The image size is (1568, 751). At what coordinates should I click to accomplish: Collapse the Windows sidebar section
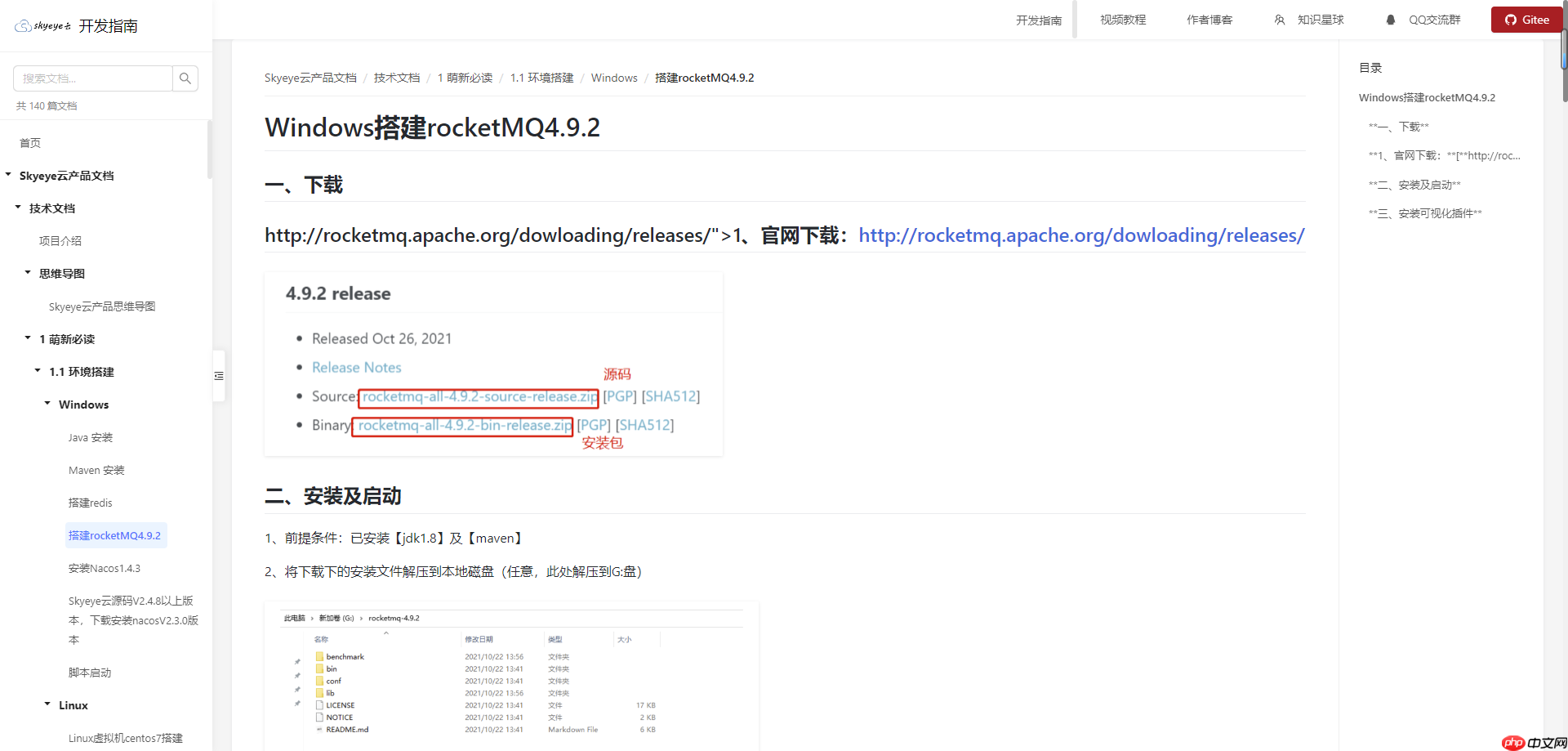tap(47, 404)
